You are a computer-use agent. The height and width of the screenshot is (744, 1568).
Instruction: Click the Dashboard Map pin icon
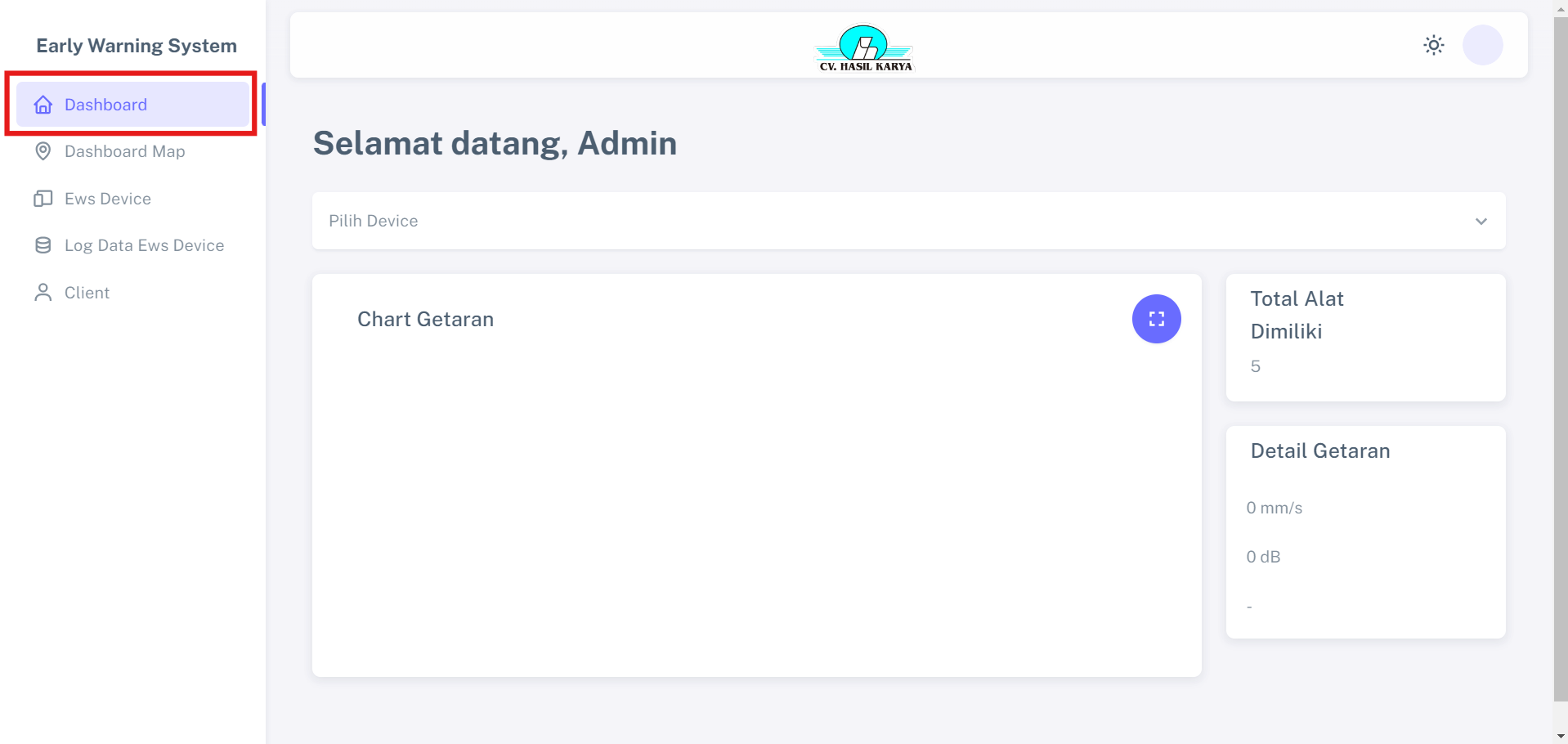(x=43, y=151)
